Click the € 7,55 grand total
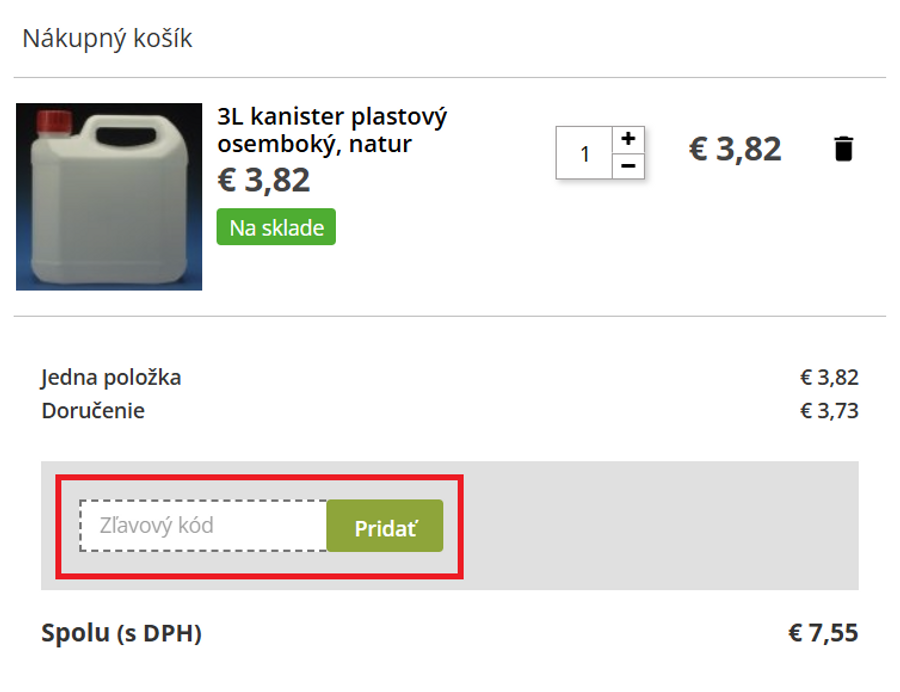The width and height of the screenshot is (900, 692). (x=823, y=633)
